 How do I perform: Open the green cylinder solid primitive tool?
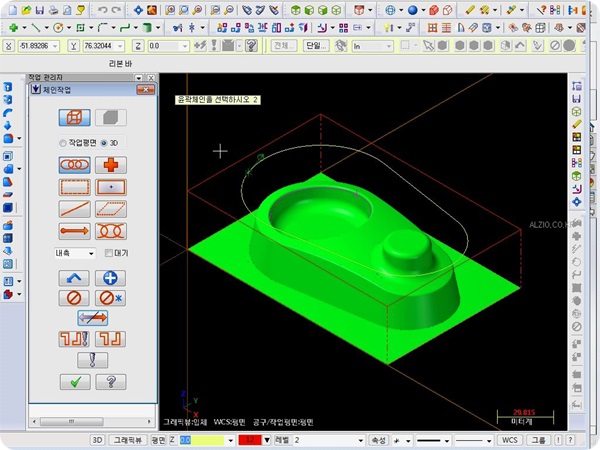147,28
